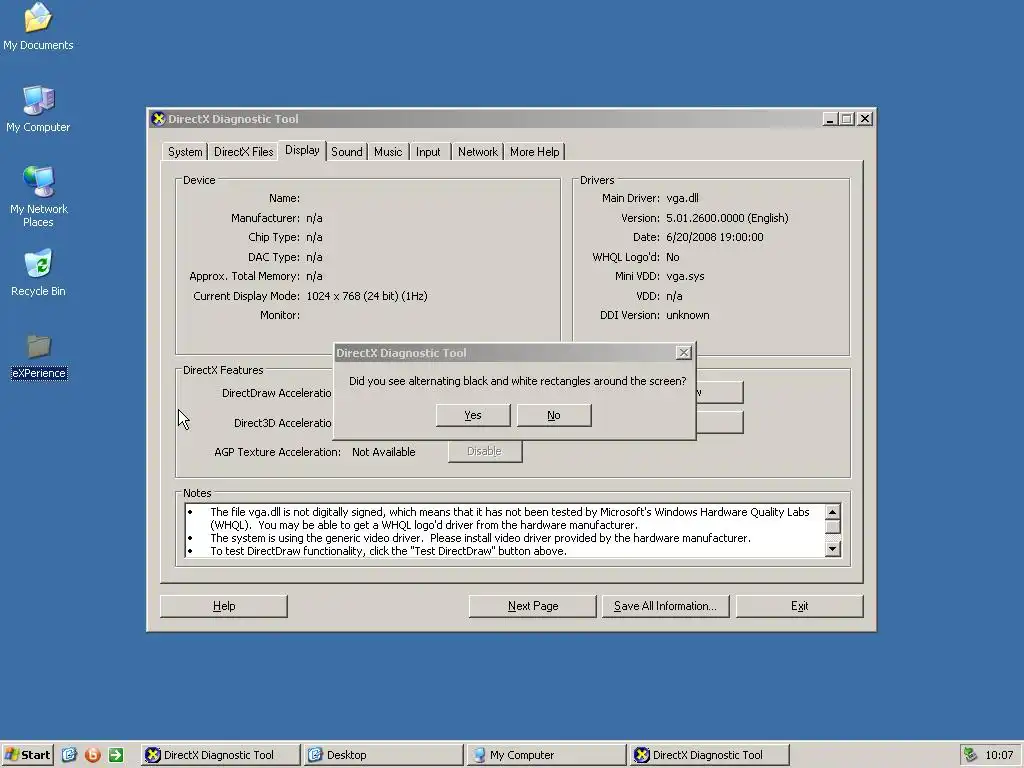Open the Start menu
1024x768 pixels.
pos(27,755)
